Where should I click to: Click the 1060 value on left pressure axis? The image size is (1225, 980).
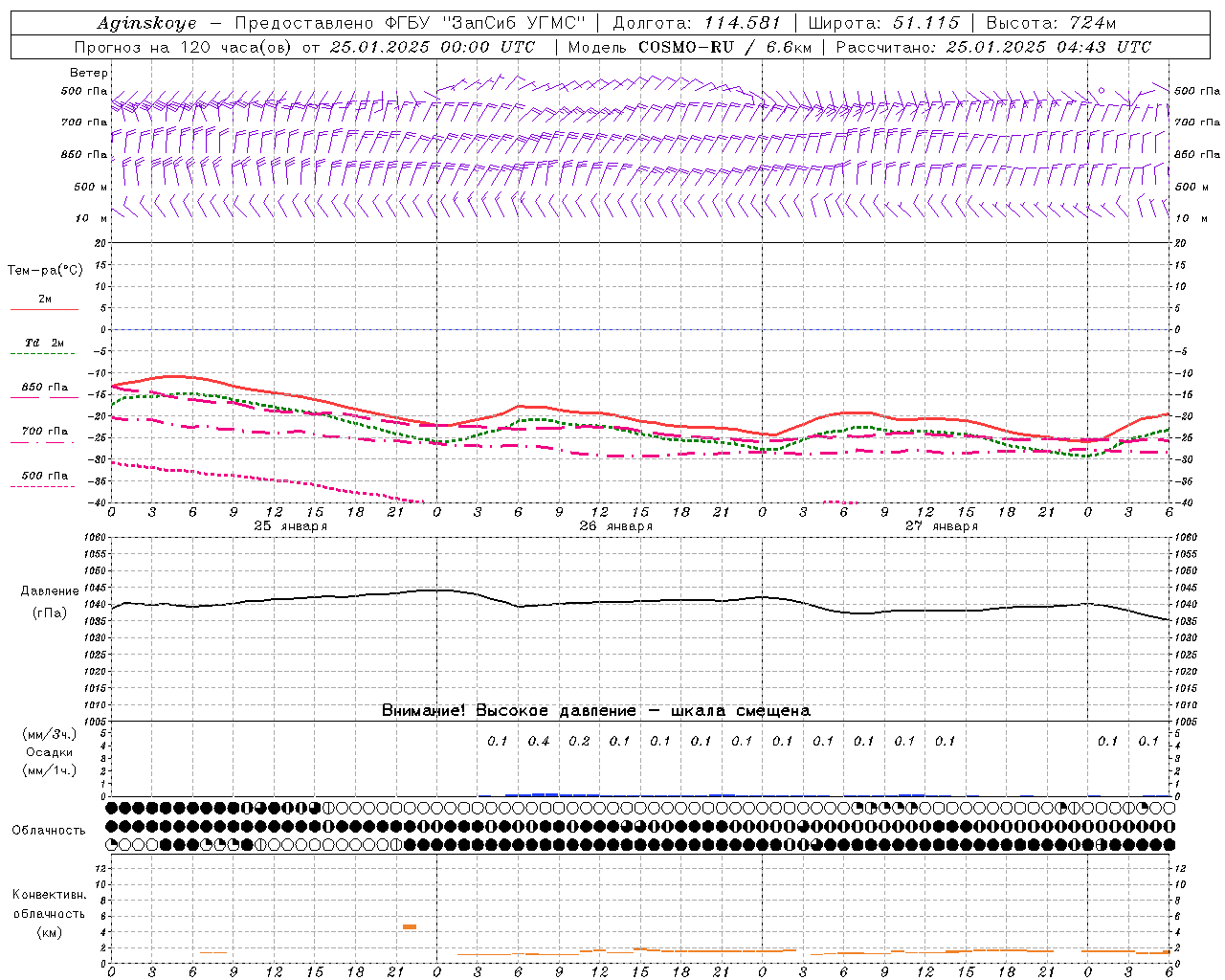coord(96,538)
